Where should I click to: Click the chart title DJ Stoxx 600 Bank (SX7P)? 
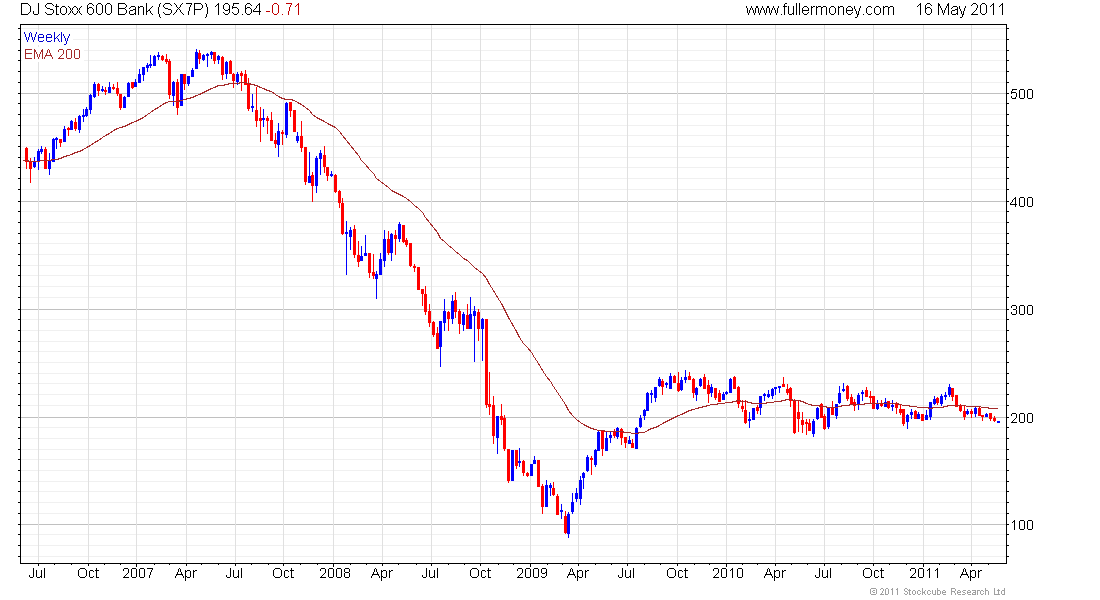(114, 10)
